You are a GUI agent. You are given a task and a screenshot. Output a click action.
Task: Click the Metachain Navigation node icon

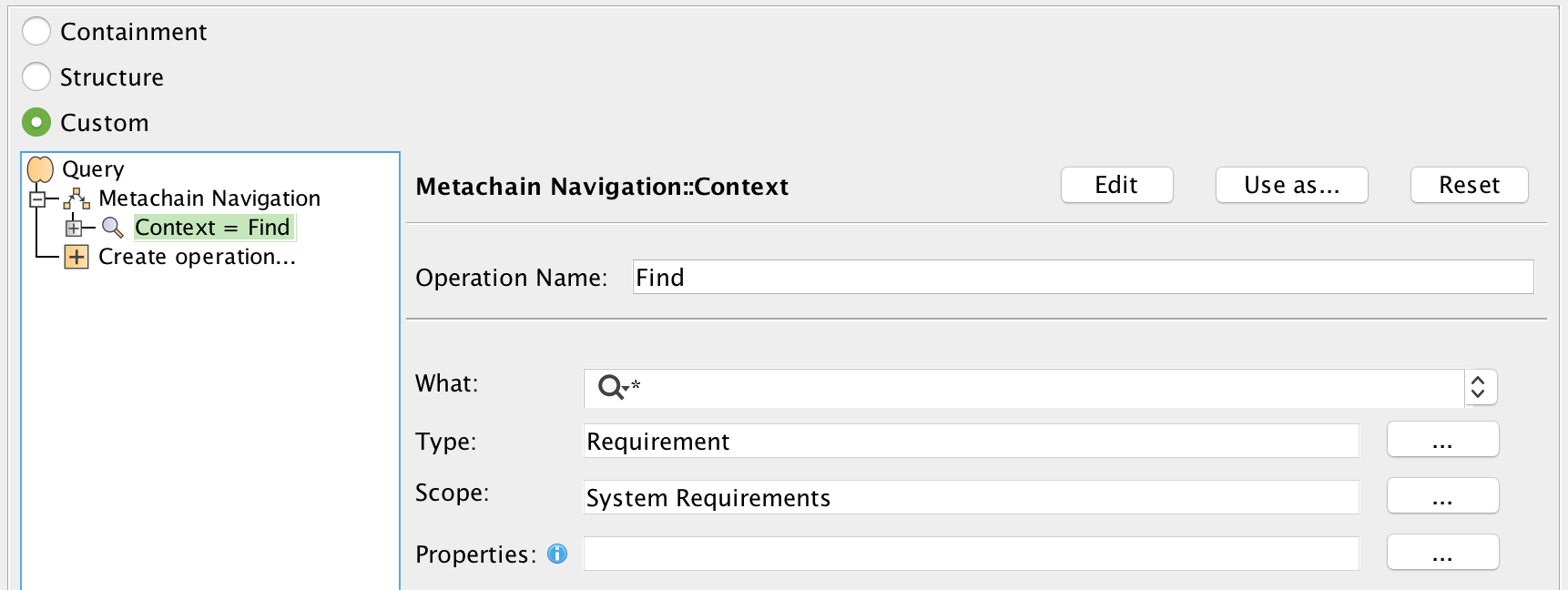76,198
